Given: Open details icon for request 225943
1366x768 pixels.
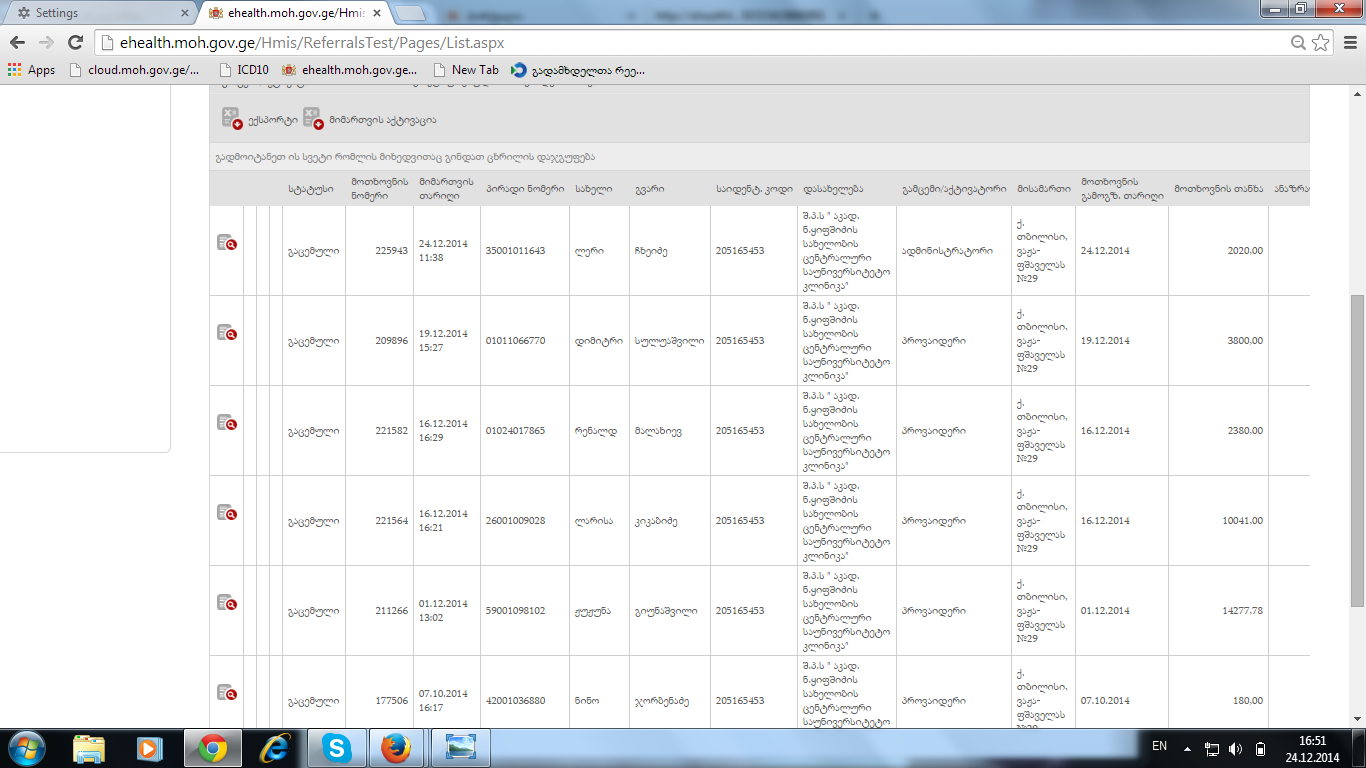Looking at the screenshot, I should pyautogui.click(x=227, y=242).
